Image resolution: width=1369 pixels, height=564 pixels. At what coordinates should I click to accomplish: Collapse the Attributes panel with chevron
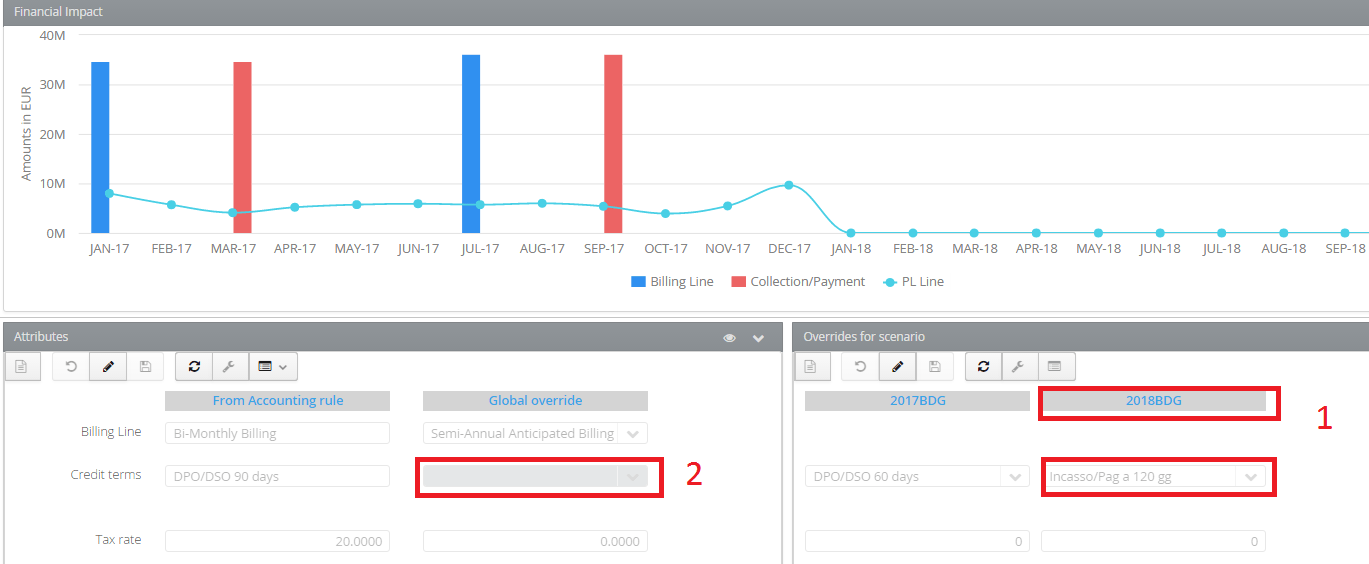coord(759,338)
